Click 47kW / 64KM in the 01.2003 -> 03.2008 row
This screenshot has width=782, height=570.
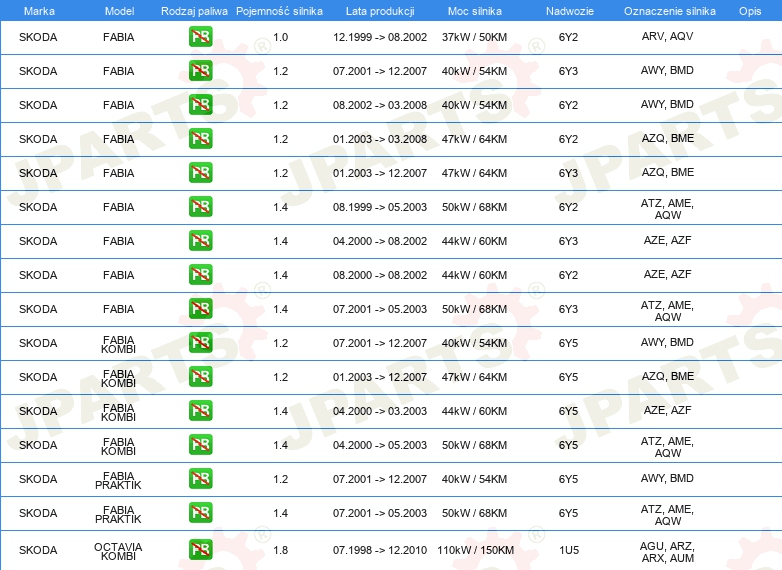tap(474, 139)
